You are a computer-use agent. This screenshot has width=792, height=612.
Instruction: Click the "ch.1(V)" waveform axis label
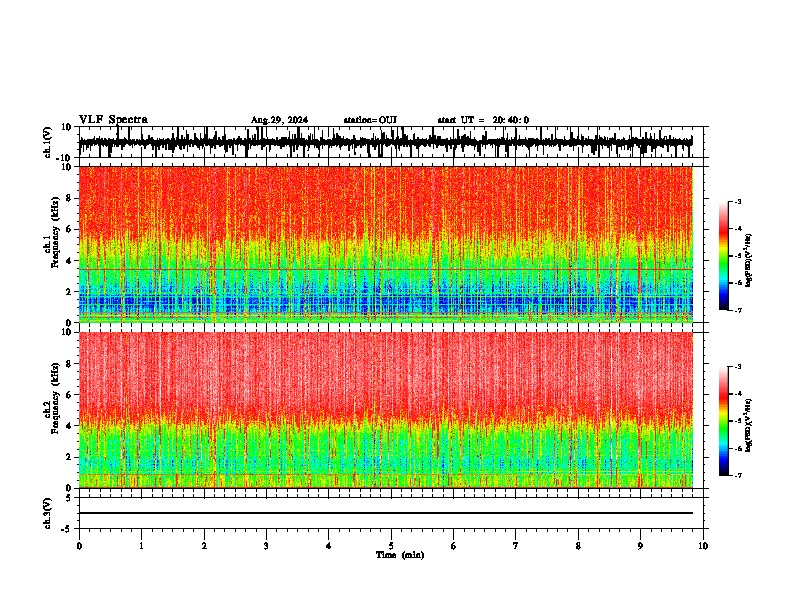[x=48, y=142]
